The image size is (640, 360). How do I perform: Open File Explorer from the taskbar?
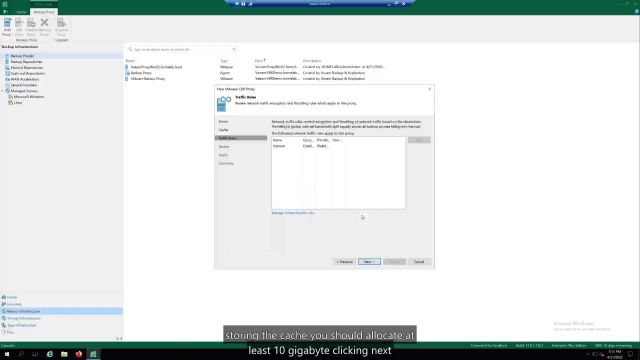[x=64, y=354]
